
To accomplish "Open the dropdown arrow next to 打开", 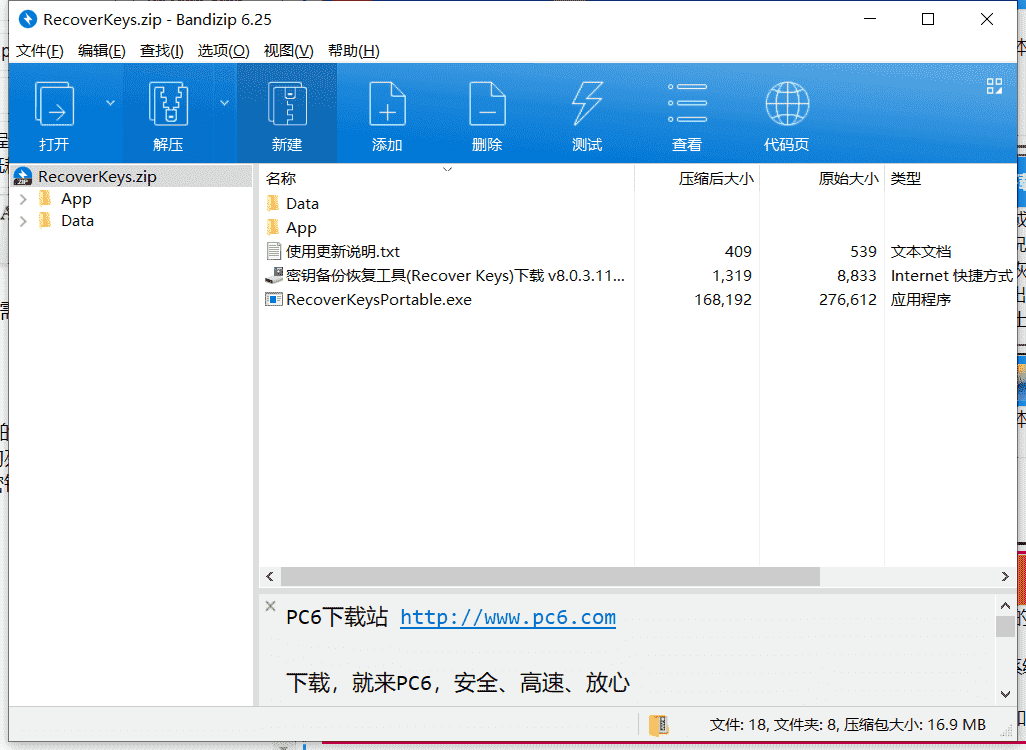I will (x=110, y=103).
